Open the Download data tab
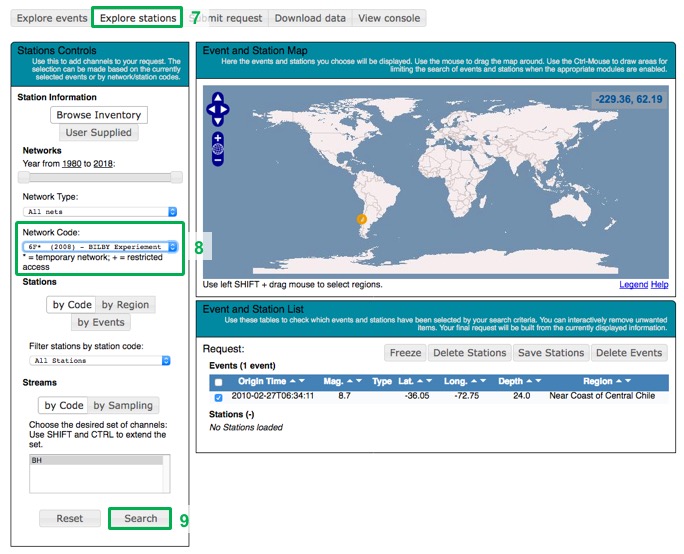684x554 pixels. [x=310, y=18]
